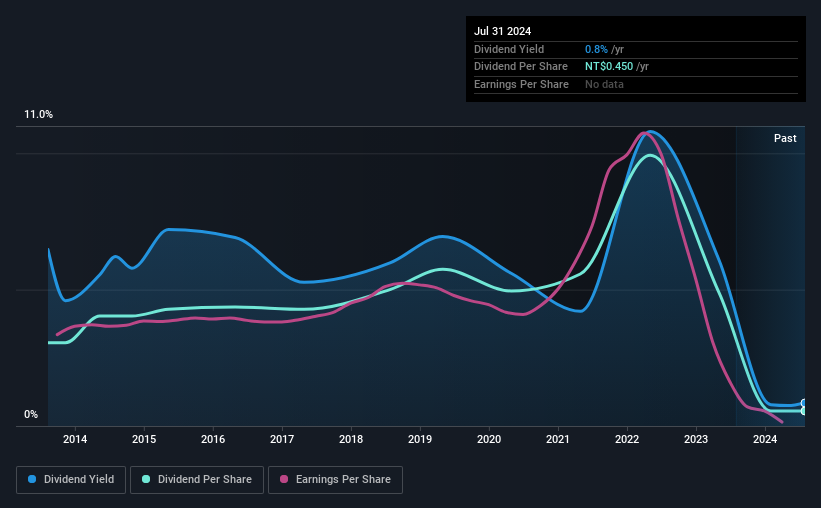Click the blue Dividend Yield endpoint marker
This screenshot has height=508, width=821.
(x=803, y=403)
